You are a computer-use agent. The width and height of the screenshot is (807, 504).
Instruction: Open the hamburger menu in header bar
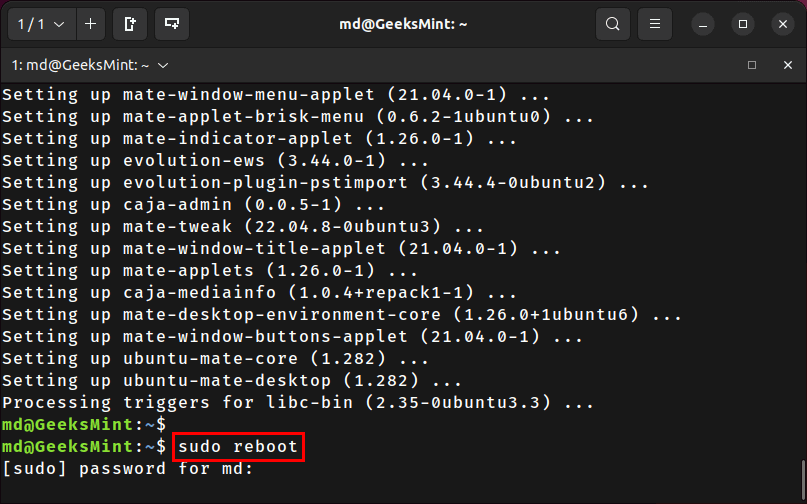pyautogui.click(x=655, y=24)
